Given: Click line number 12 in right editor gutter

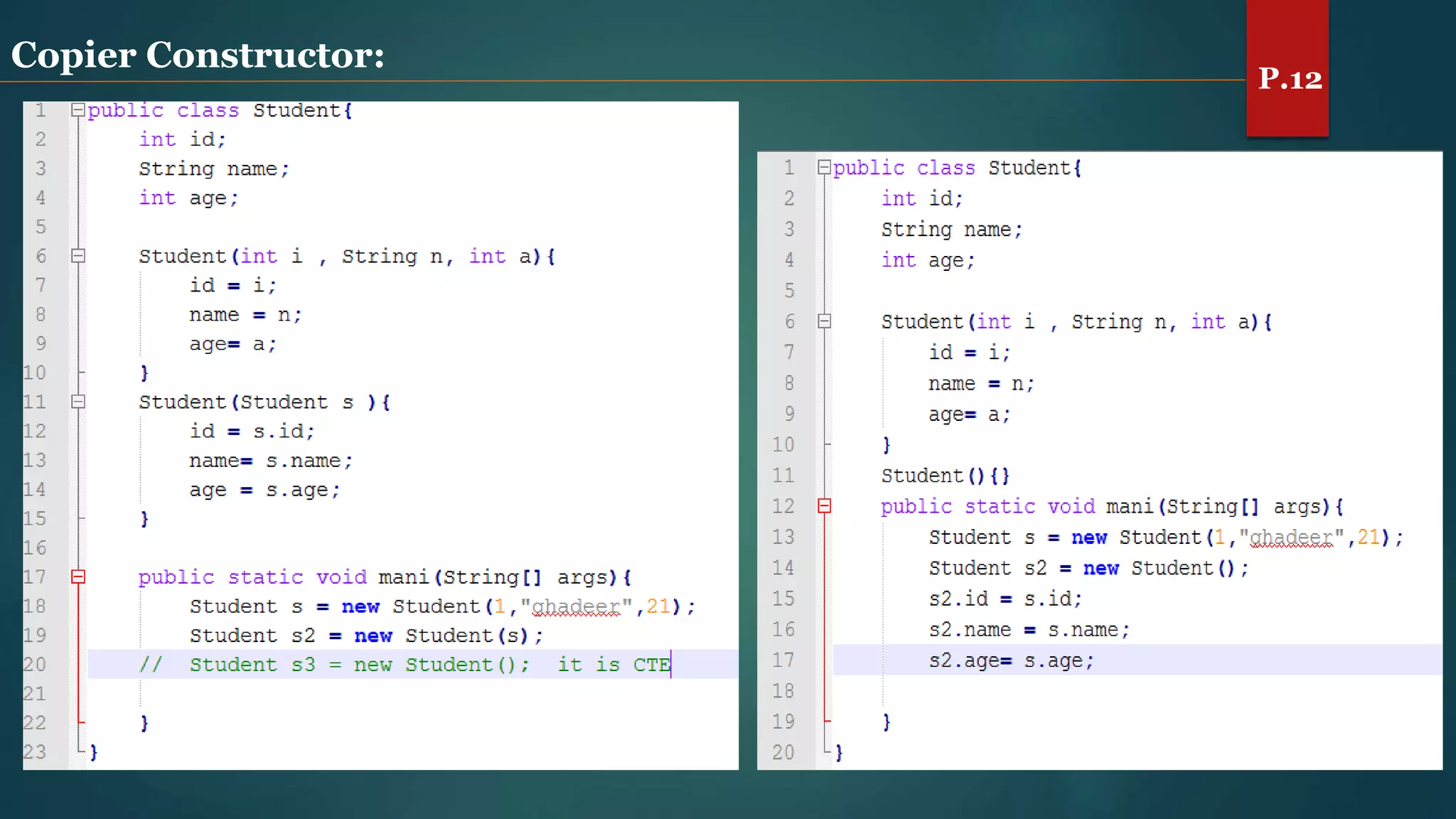Looking at the screenshot, I should coord(783,506).
